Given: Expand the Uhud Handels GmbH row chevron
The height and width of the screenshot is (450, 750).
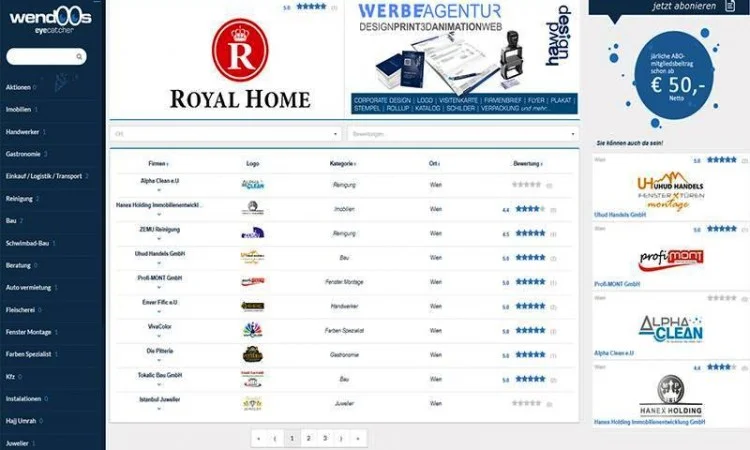Looking at the screenshot, I should click(x=159, y=263).
